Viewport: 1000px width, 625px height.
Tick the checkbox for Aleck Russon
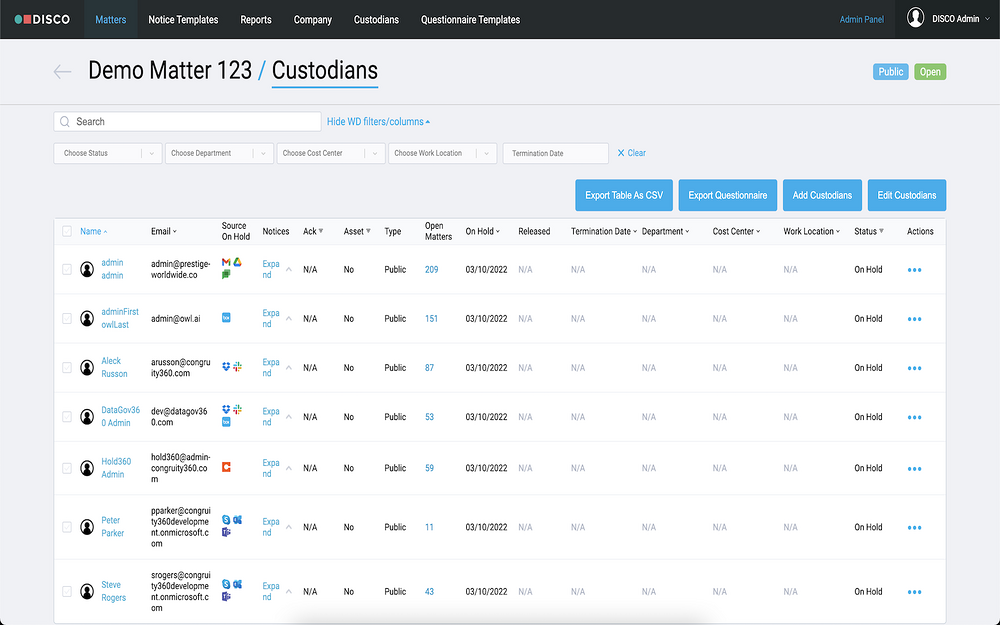click(67, 367)
